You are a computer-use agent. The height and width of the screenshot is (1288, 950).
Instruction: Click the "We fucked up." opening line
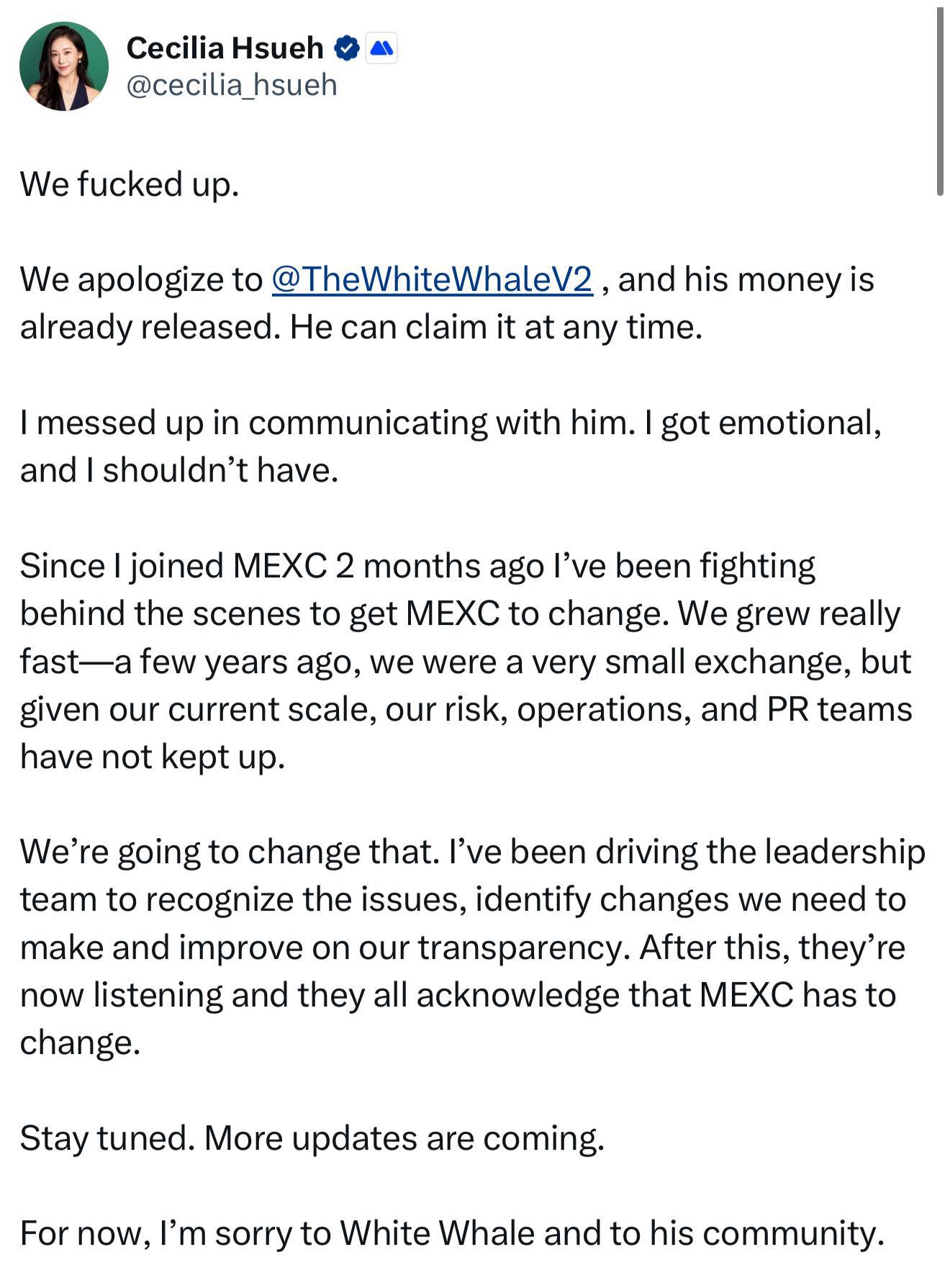click(130, 184)
